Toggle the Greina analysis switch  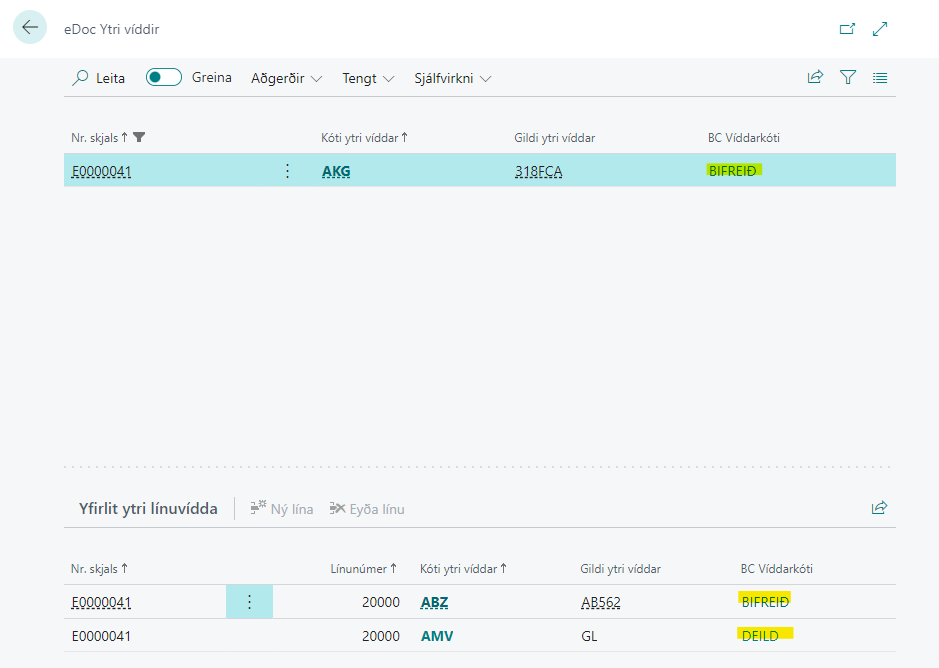point(164,78)
